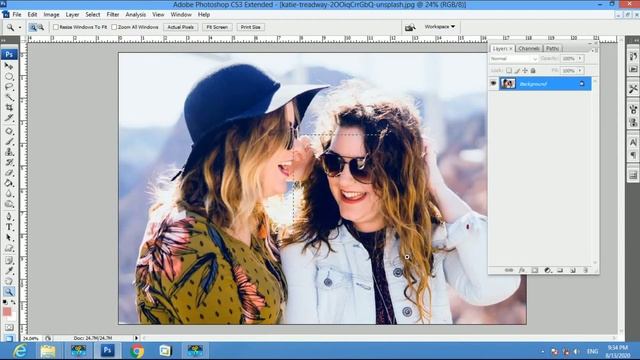Select the Eyedropper tool
640x360 pixels.
pos(9,271)
